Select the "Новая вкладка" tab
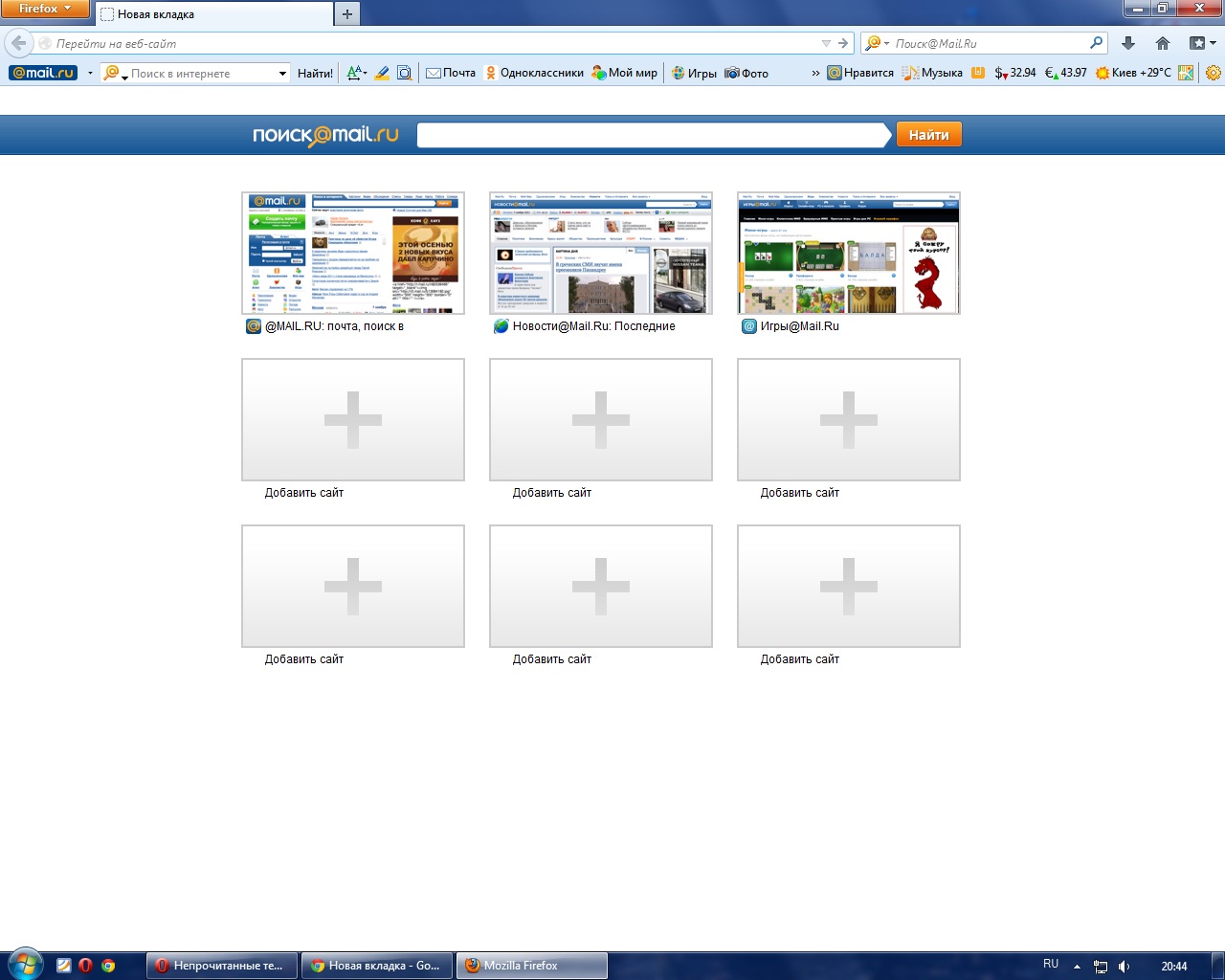This screenshot has height=980, width=1225. (x=213, y=14)
